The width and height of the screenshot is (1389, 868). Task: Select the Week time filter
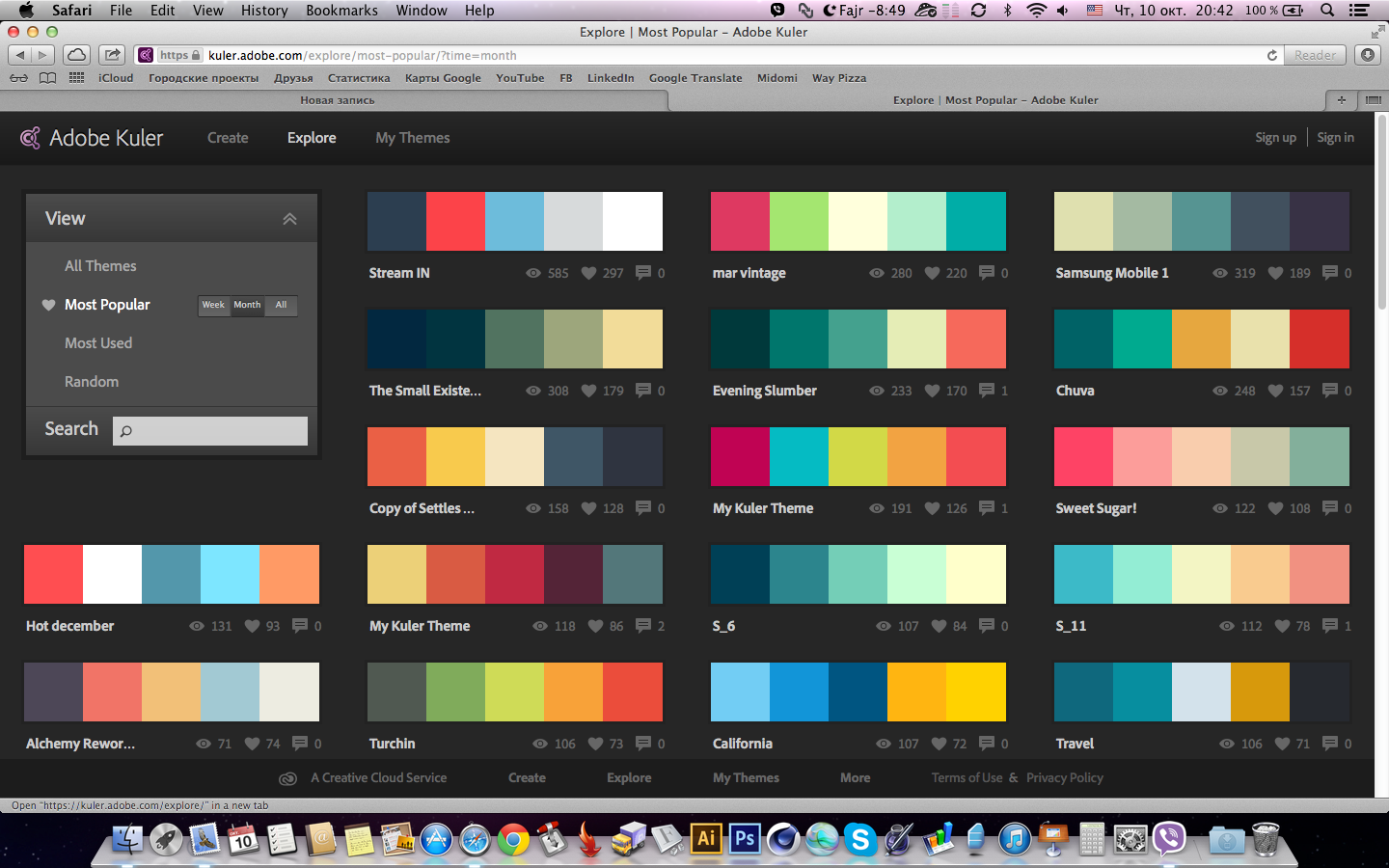213,305
